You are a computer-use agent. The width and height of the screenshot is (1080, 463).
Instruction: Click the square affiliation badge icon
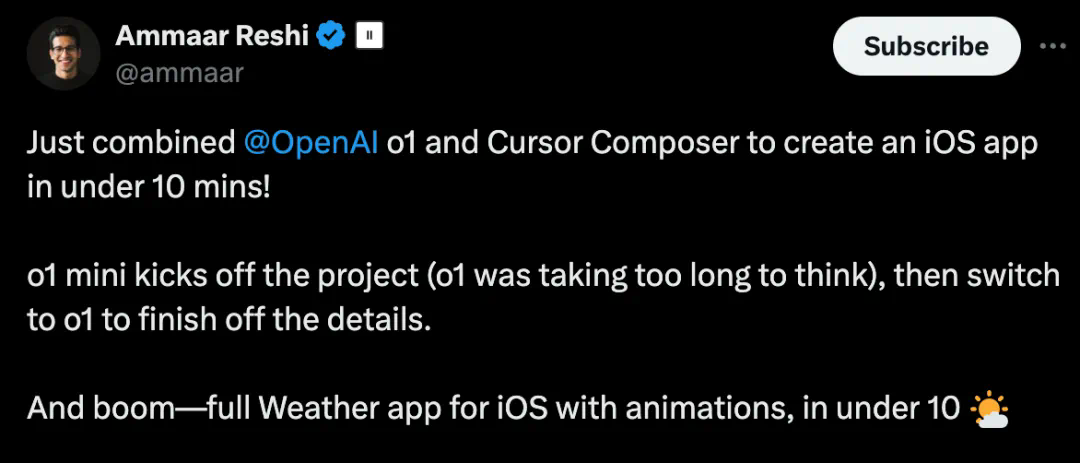point(370,37)
